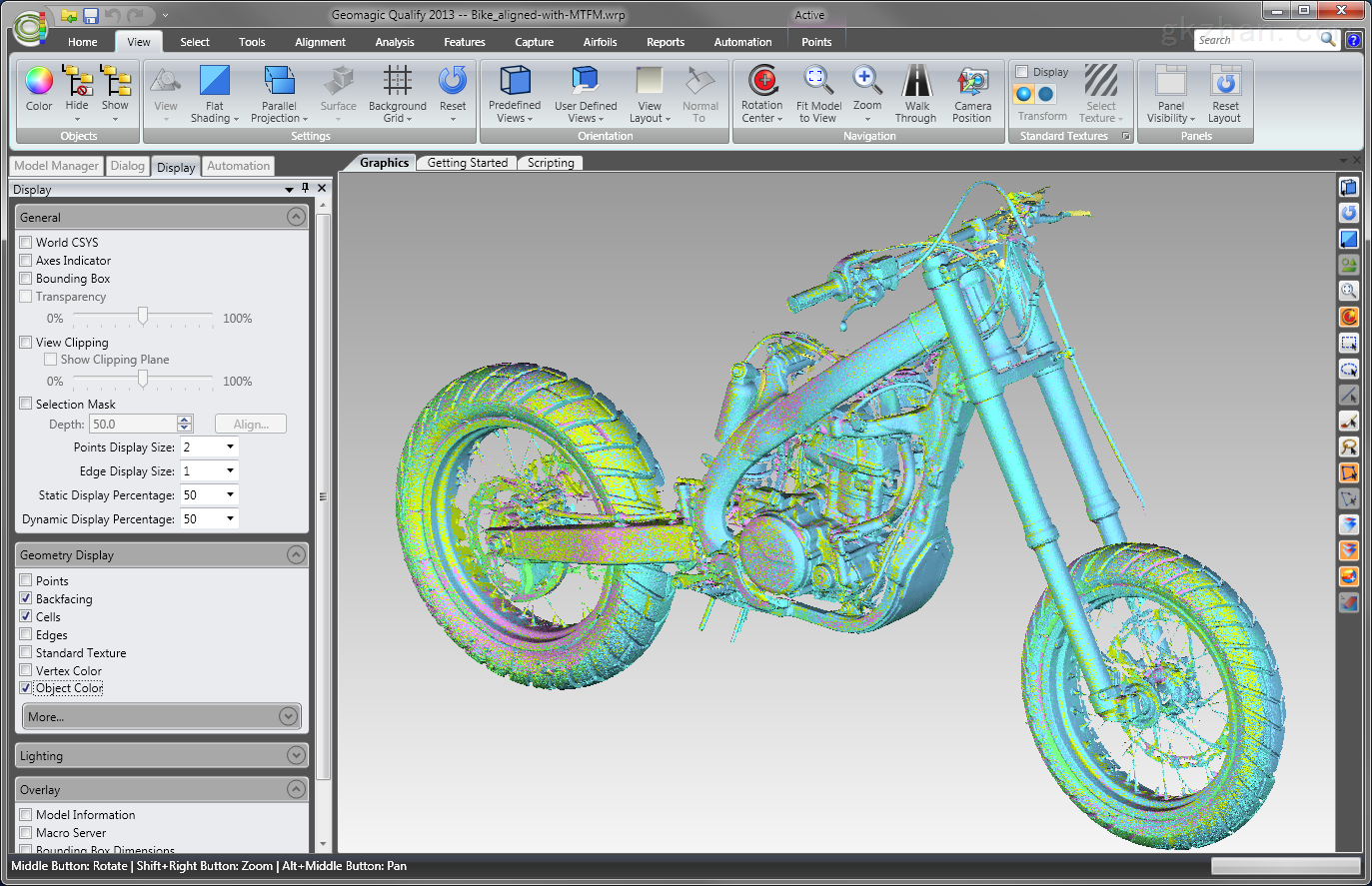The image size is (1372, 886).
Task: Click Fit Model to View
Action: coord(818,95)
